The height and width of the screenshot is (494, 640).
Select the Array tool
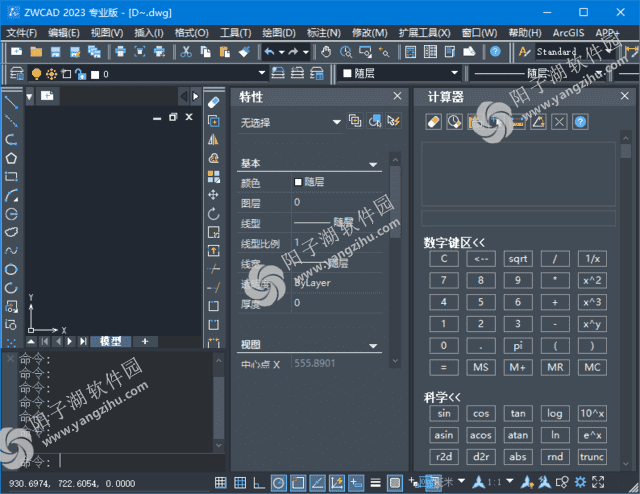tap(213, 176)
